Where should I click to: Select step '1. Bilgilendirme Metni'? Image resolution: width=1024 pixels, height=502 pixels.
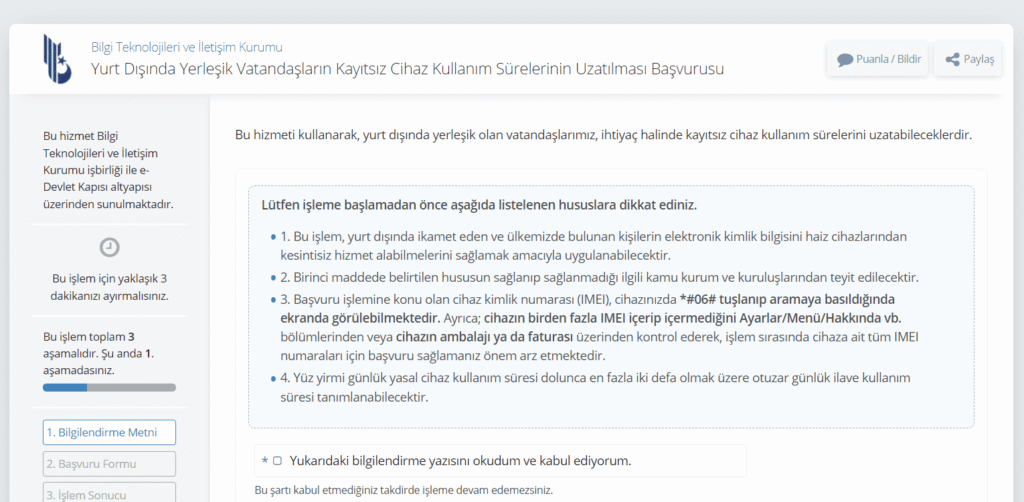[x=109, y=432]
